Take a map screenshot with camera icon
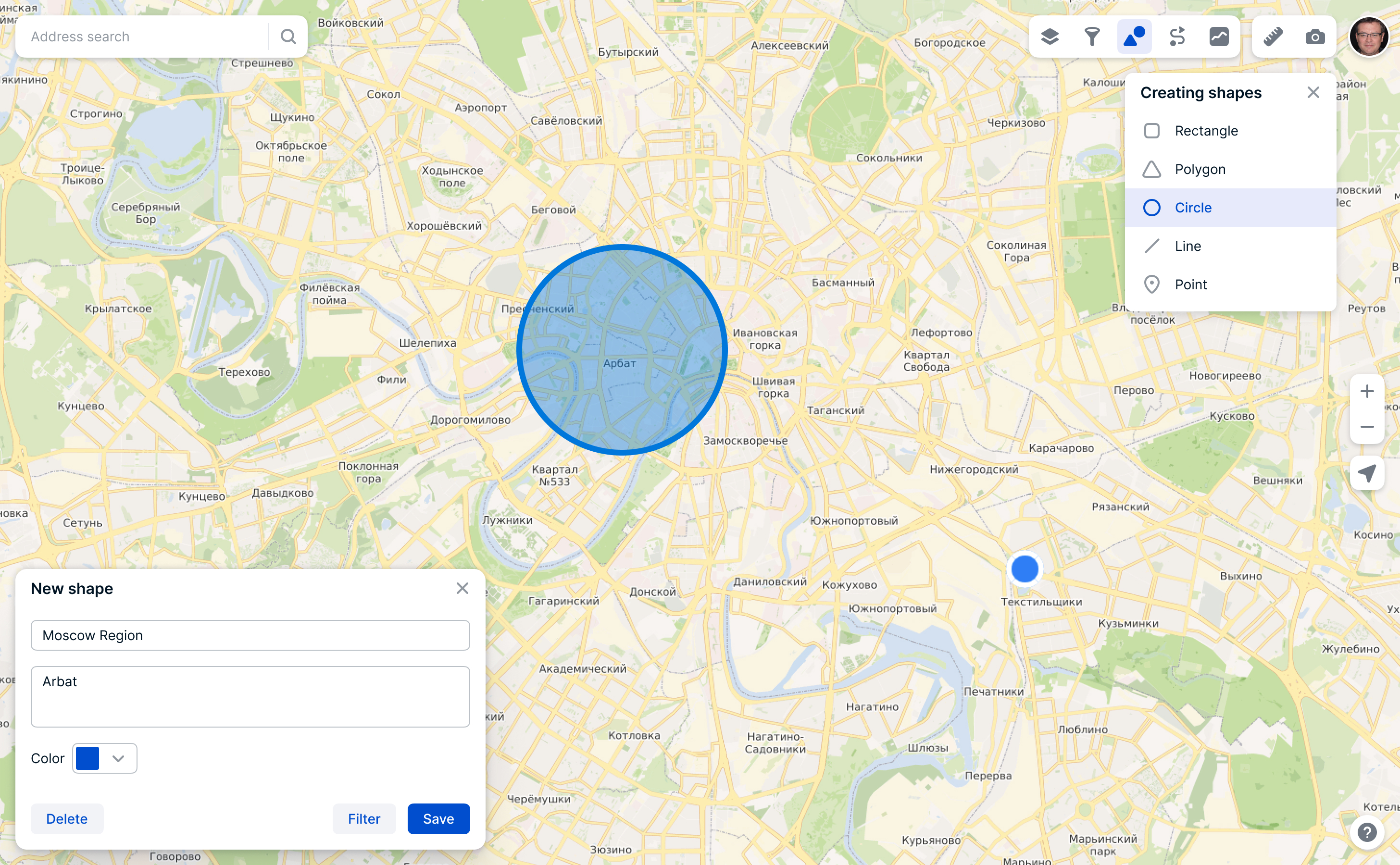This screenshot has height=865, width=1400. (x=1315, y=37)
